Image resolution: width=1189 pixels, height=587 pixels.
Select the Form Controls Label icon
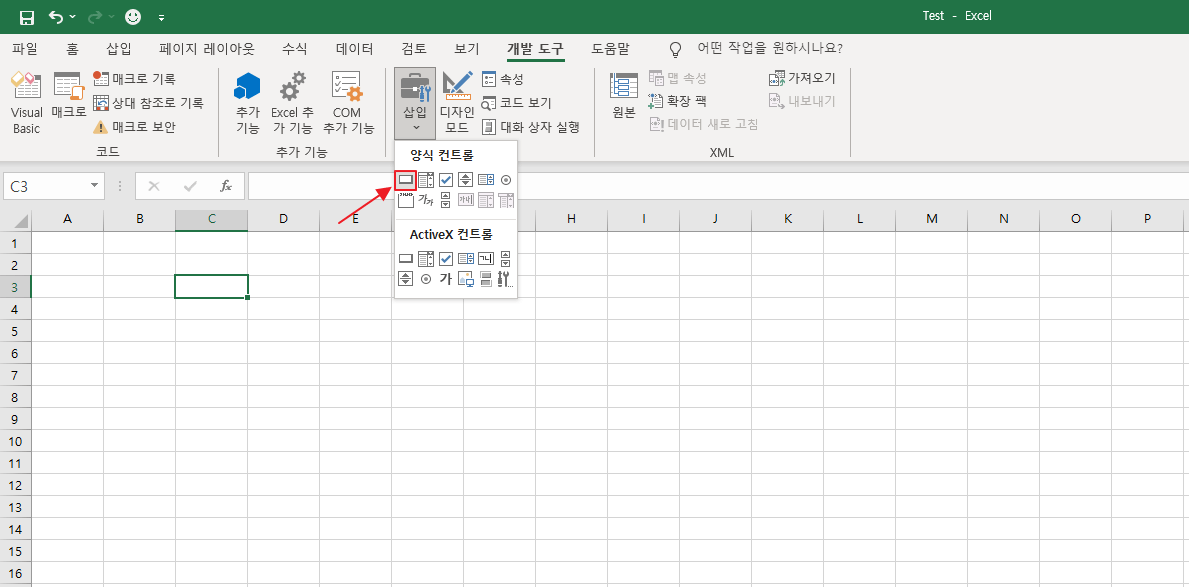click(x=426, y=200)
